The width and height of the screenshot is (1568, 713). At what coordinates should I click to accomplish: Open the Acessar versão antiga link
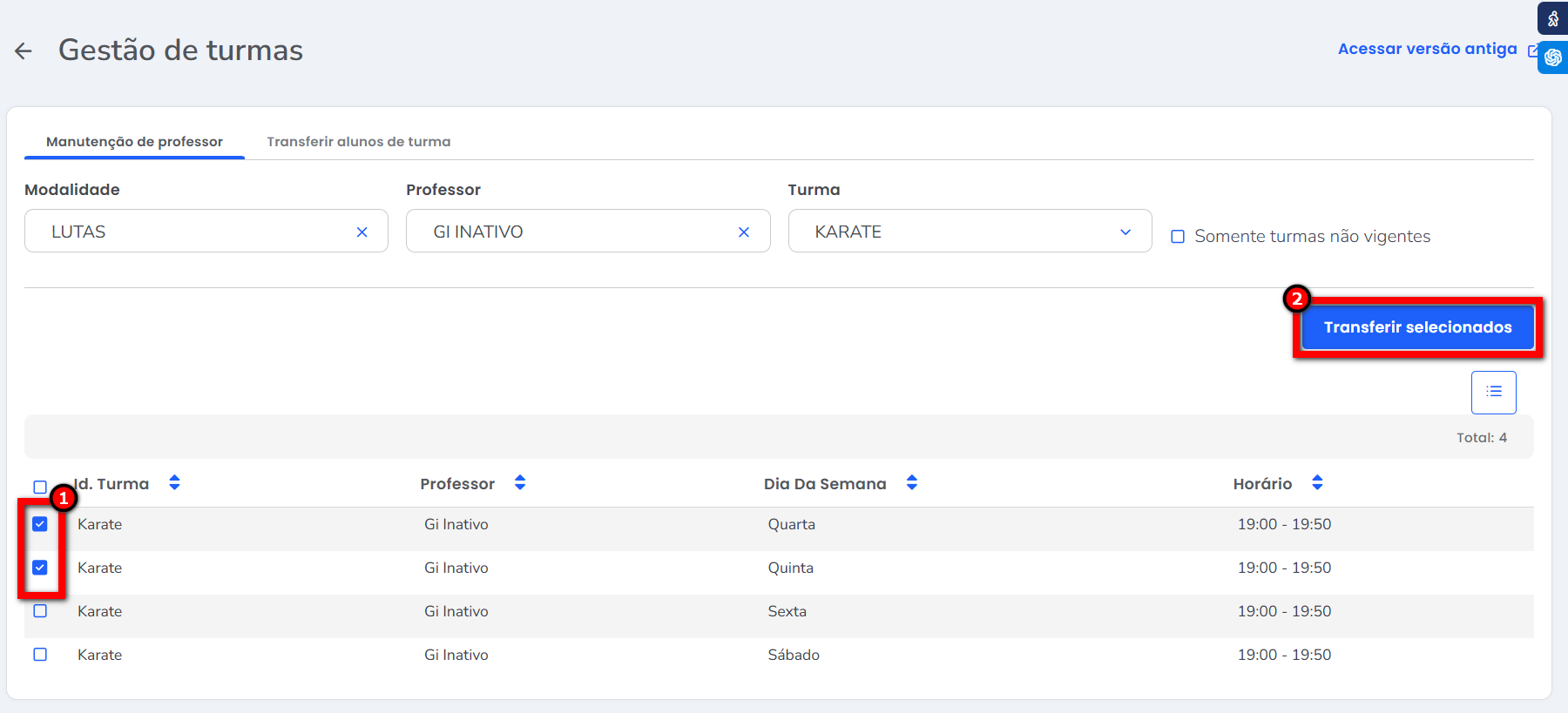click(x=1427, y=50)
